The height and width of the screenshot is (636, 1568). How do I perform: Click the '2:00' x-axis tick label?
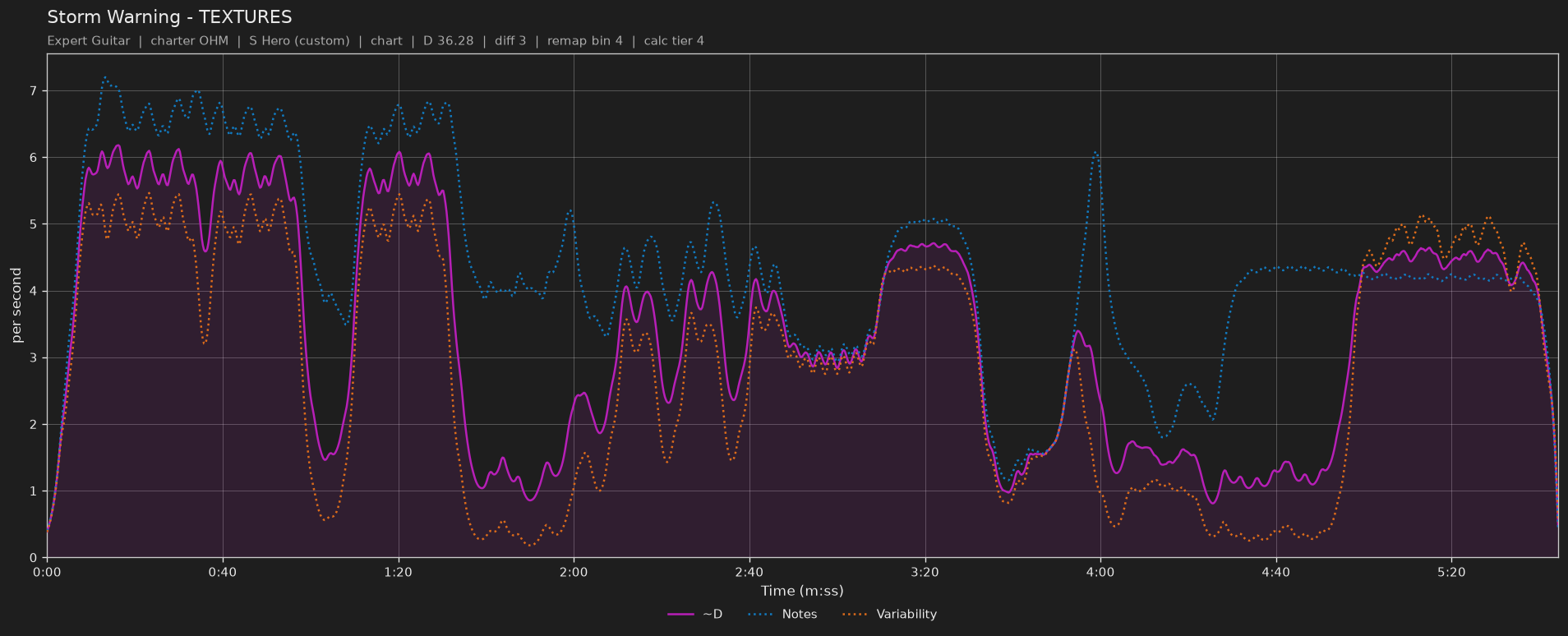[574, 573]
